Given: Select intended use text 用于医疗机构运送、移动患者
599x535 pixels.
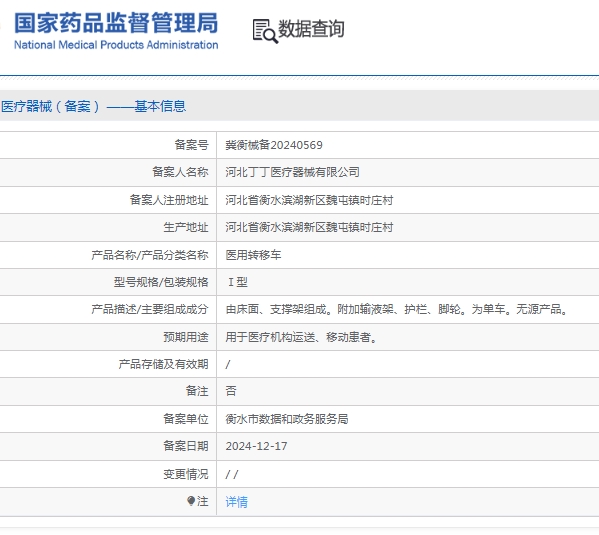Looking at the screenshot, I should tap(301, 337).
